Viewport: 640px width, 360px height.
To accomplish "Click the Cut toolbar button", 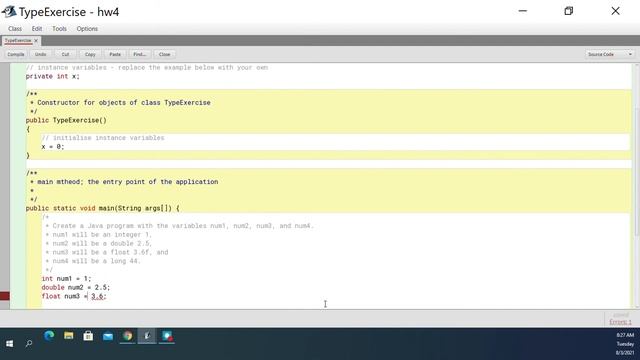I will (x=65, y=54).
